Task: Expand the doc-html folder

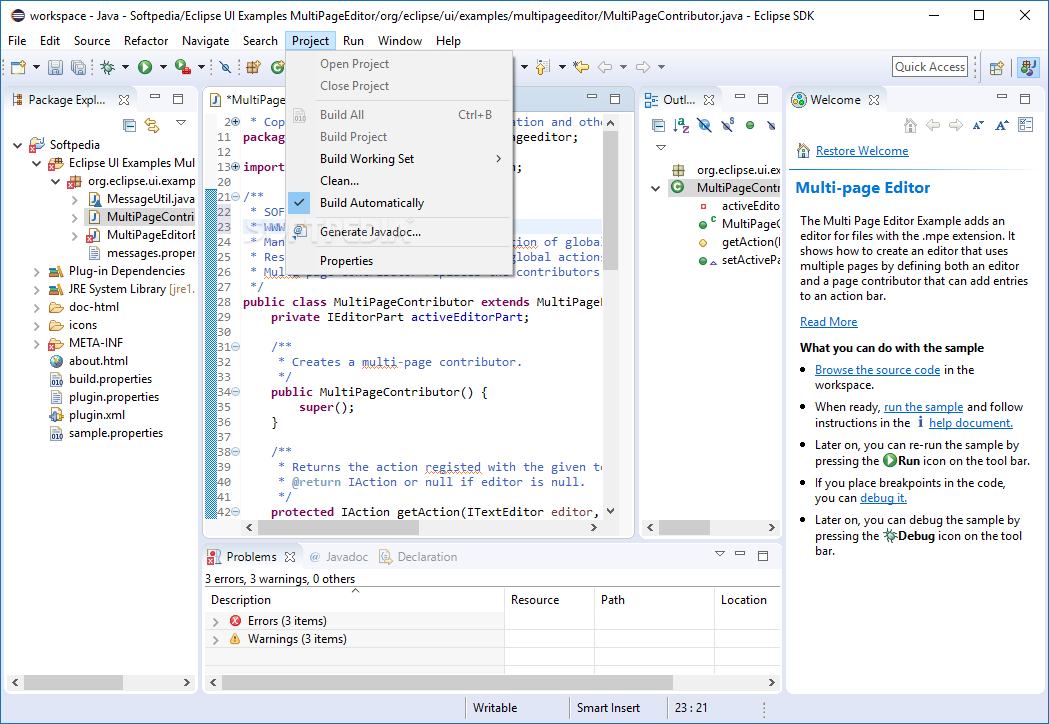Action: point(37,308)
